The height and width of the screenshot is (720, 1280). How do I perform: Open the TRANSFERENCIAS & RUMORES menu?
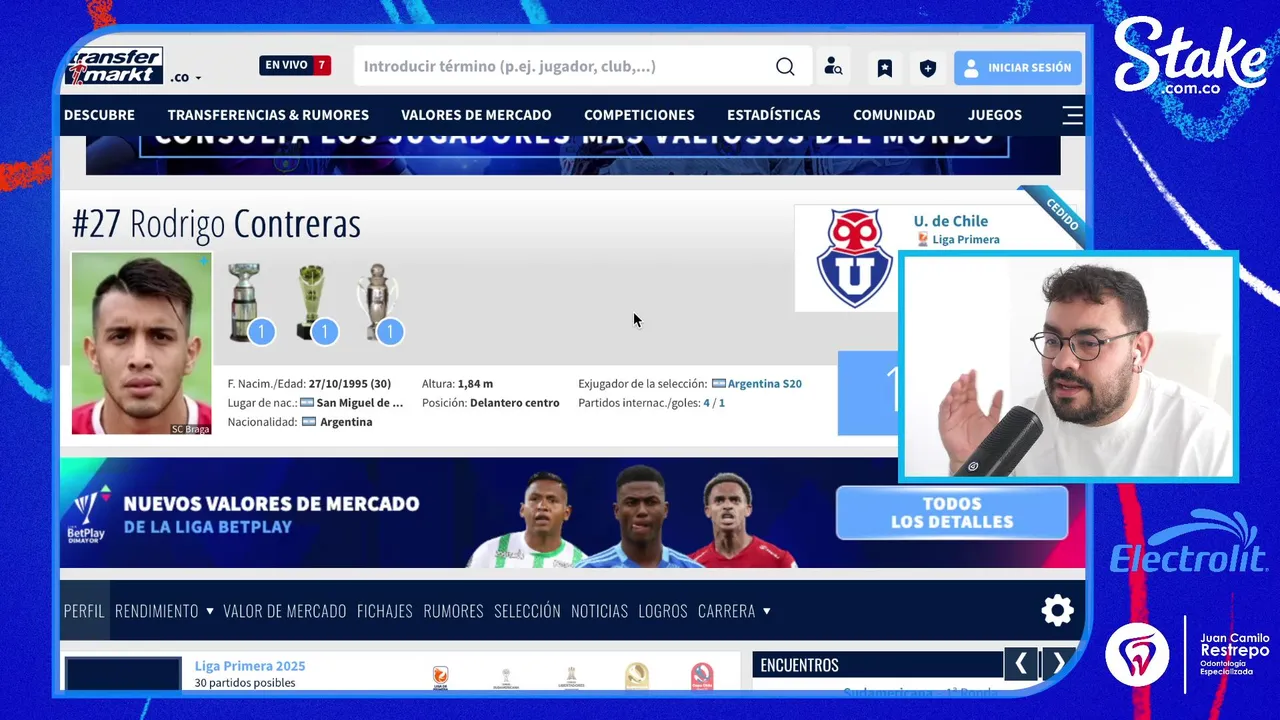point(268,115)
